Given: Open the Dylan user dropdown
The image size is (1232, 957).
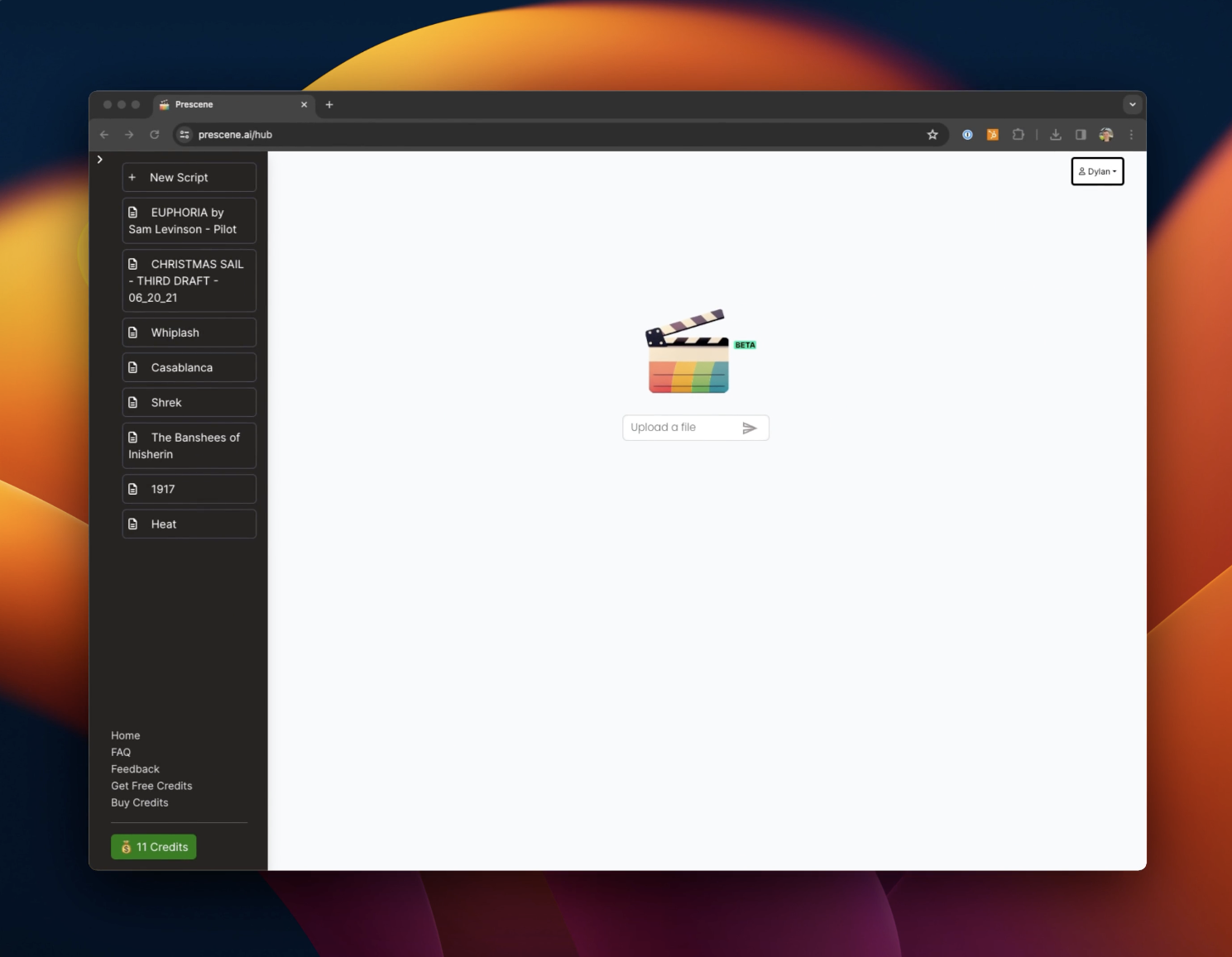Looking at the screenshot, I should click(1097, 171).
